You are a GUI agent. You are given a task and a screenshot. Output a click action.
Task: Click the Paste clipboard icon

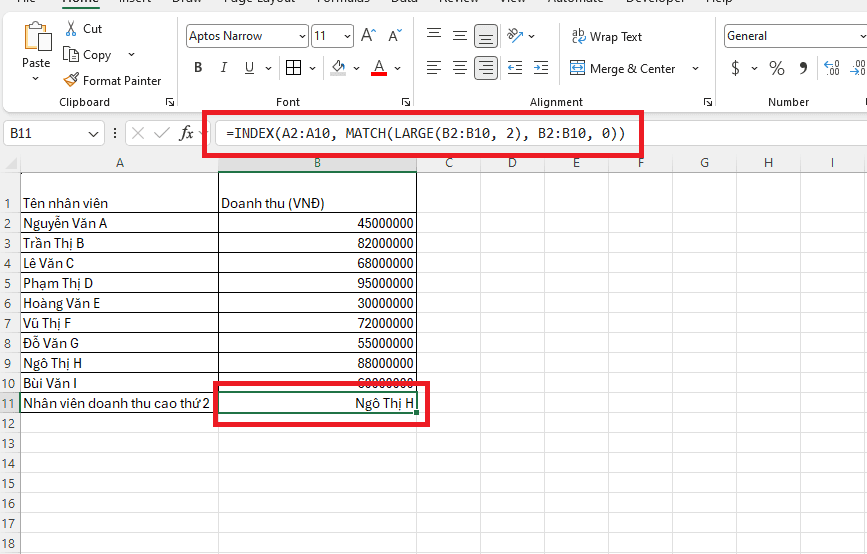pyautogui.click(x=37, y=36)
